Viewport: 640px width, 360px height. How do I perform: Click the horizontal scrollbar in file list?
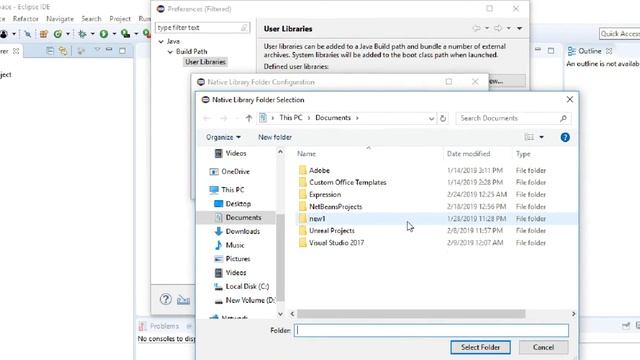pos(411,314)
